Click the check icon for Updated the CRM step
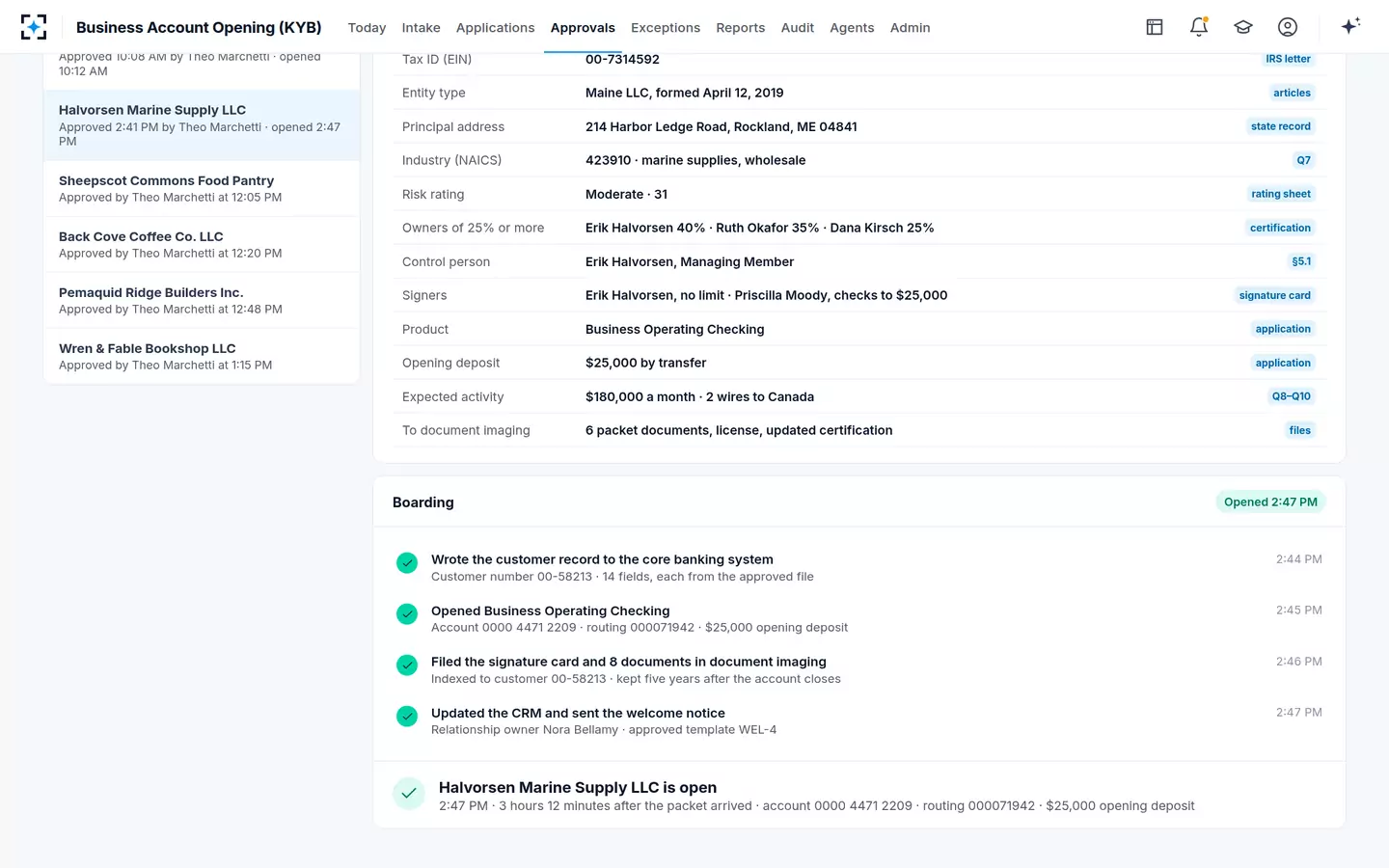The height and width of the screenshot is (868, 1389). tap(407, 716)
